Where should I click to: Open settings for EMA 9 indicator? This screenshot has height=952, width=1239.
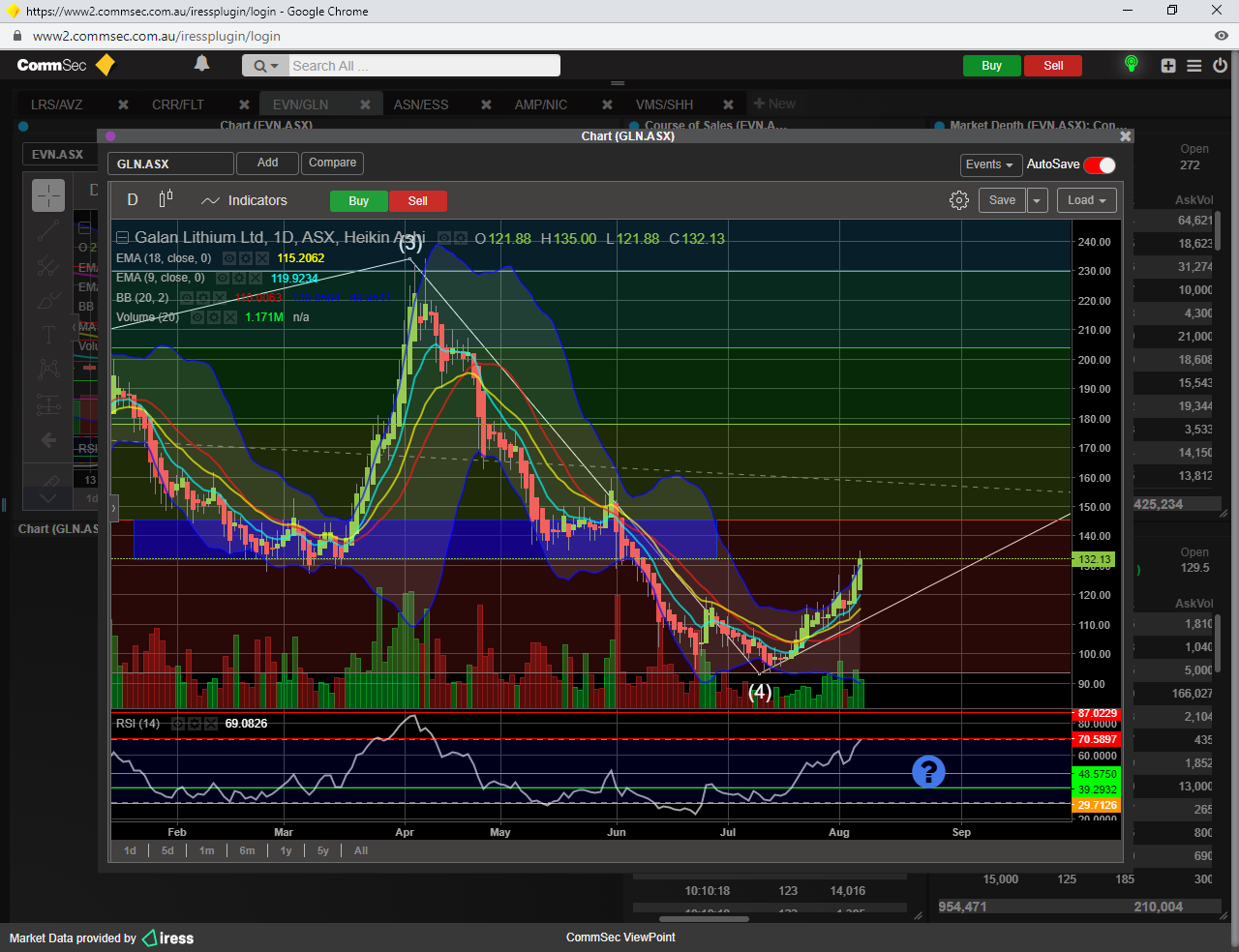239,278
